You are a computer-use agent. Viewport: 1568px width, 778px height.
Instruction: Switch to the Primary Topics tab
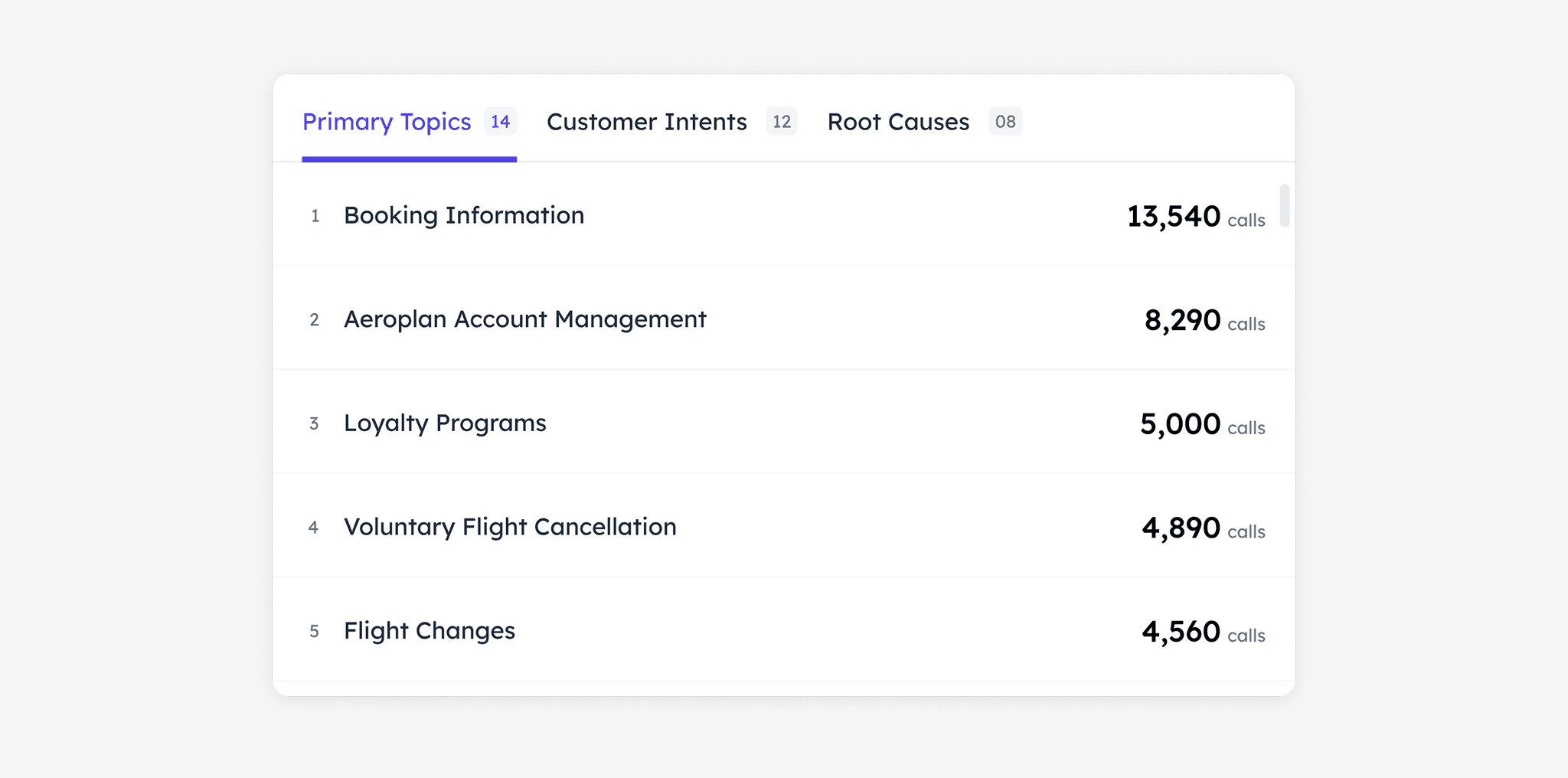[387, 123]
